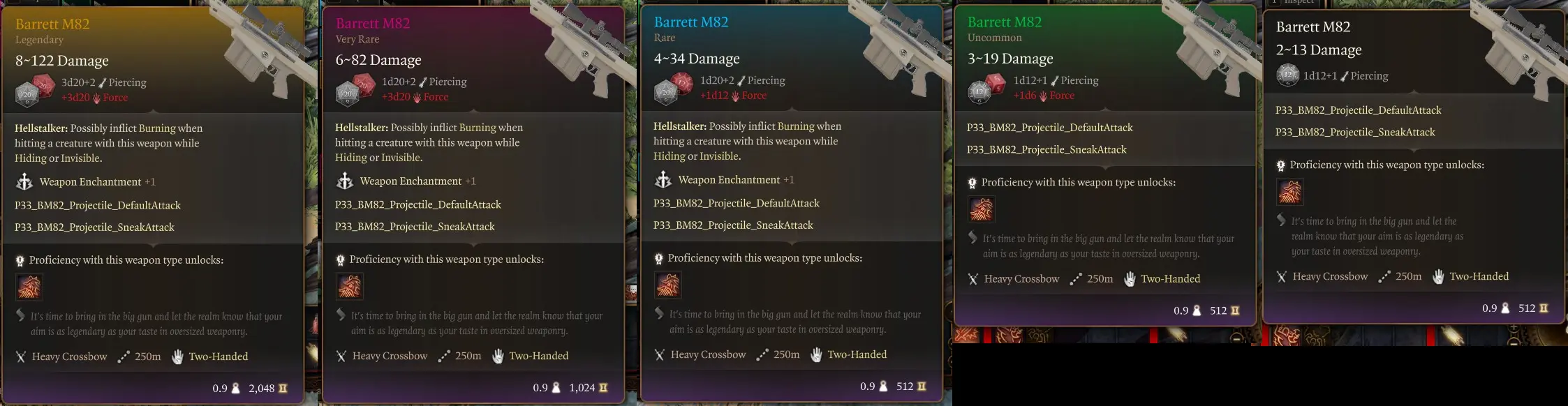
Task: Click the gold value icon beside 2,048
Action: [x=283, y=389]
